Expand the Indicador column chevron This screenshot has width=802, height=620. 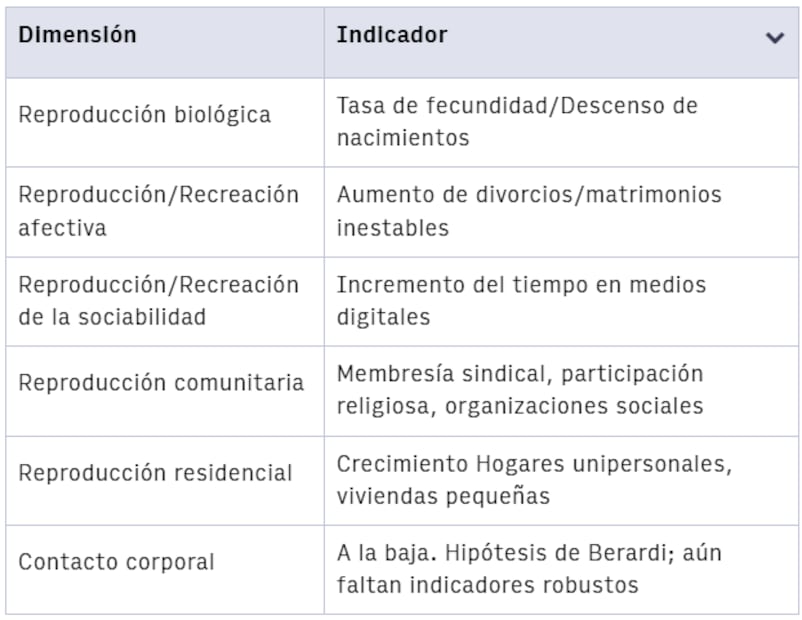[x=774, y=37]
